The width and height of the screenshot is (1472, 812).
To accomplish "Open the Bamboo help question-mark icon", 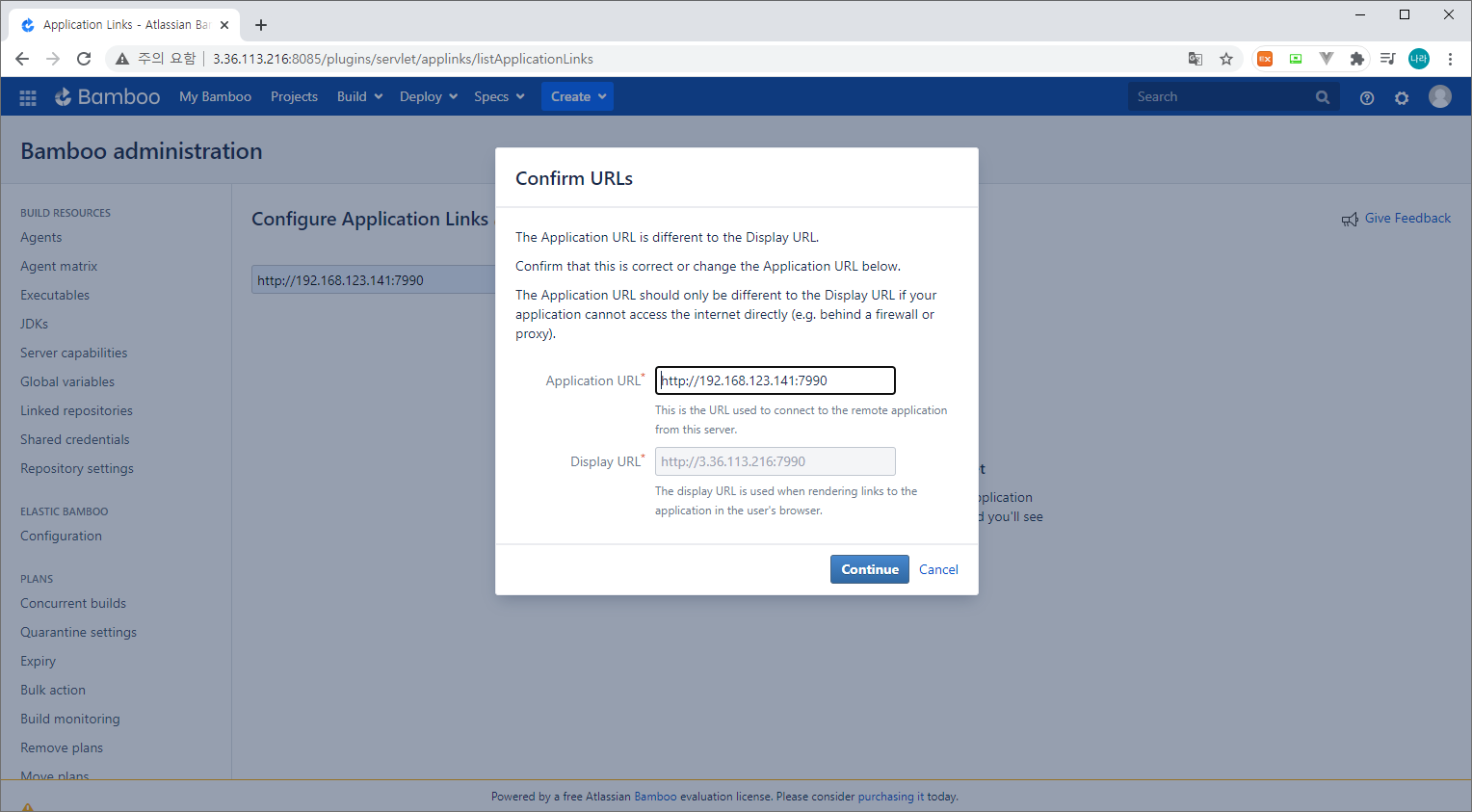I will point(1366,97).
